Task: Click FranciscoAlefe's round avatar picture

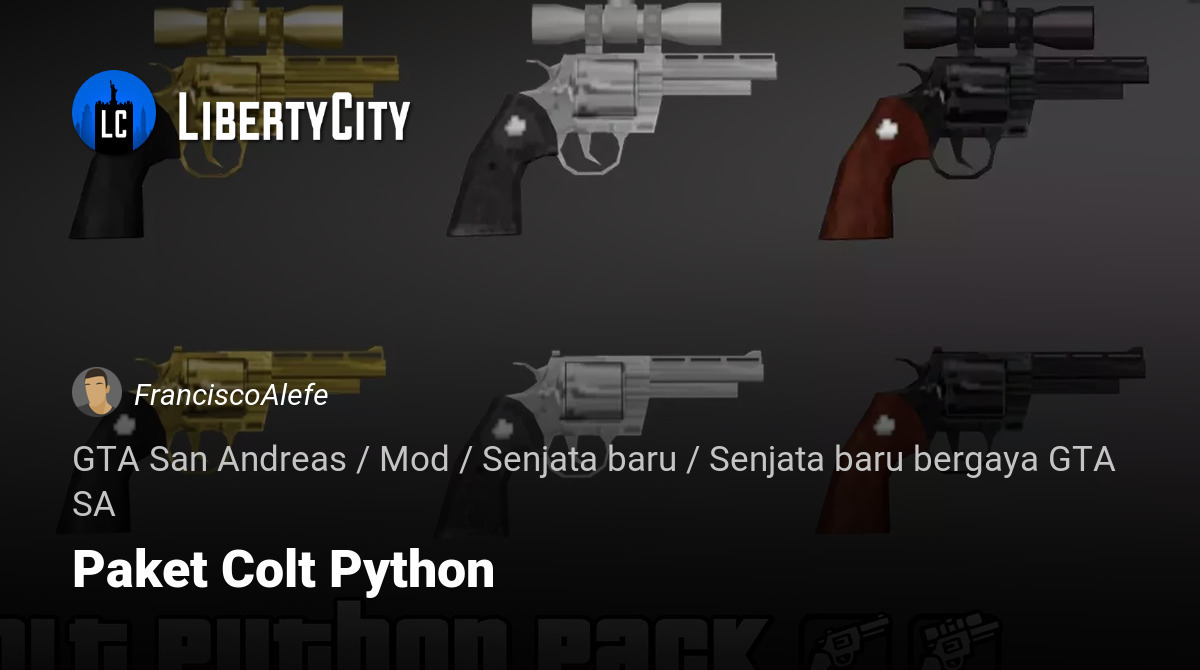Action: [97, 392]
